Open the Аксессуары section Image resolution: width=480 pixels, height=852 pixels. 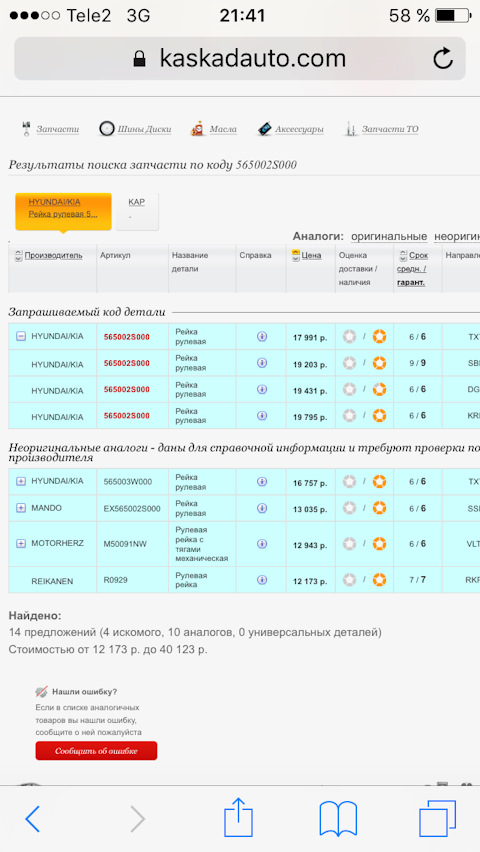(299, 129)
